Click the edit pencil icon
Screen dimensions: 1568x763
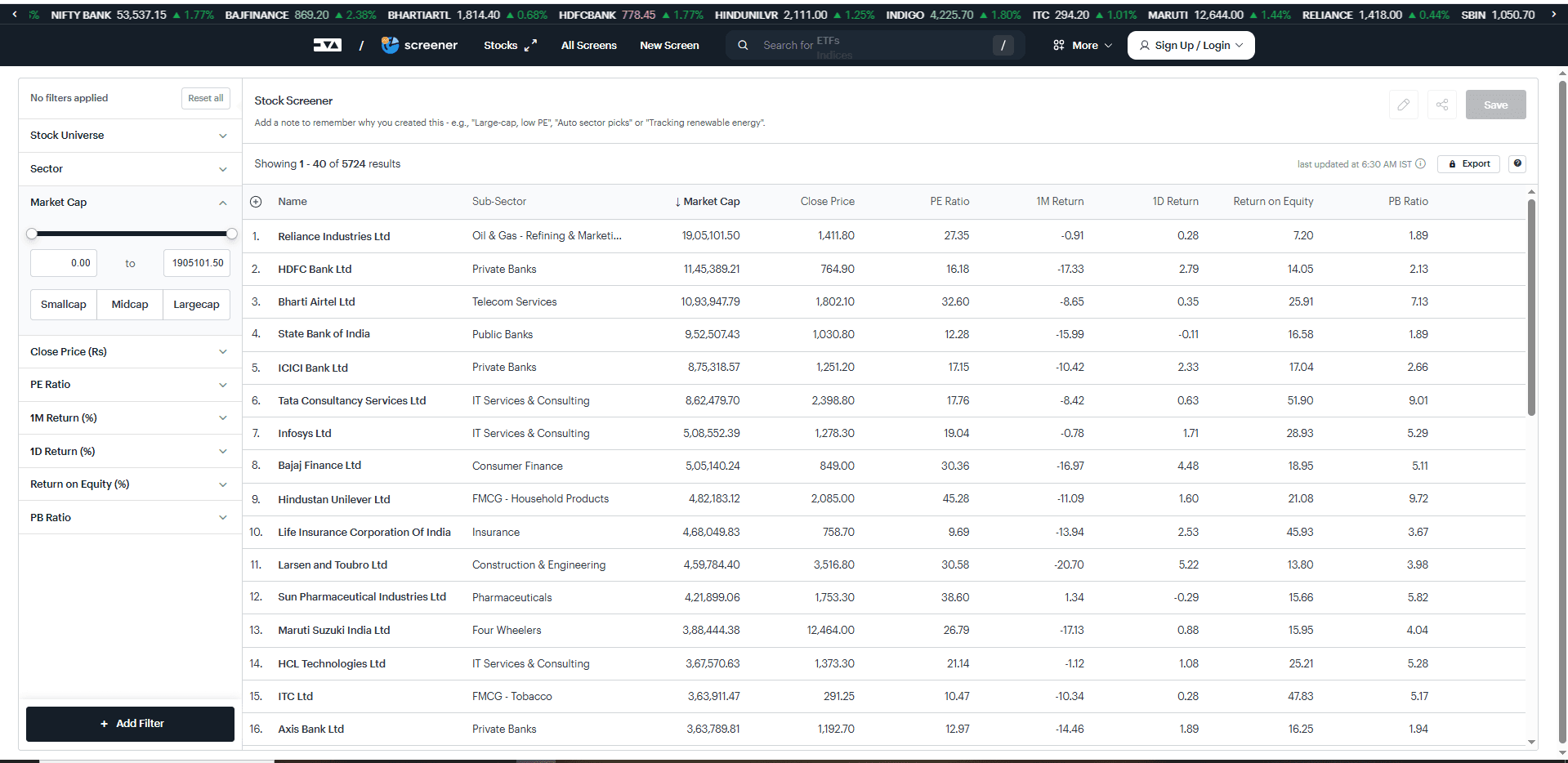point(1403,105)
